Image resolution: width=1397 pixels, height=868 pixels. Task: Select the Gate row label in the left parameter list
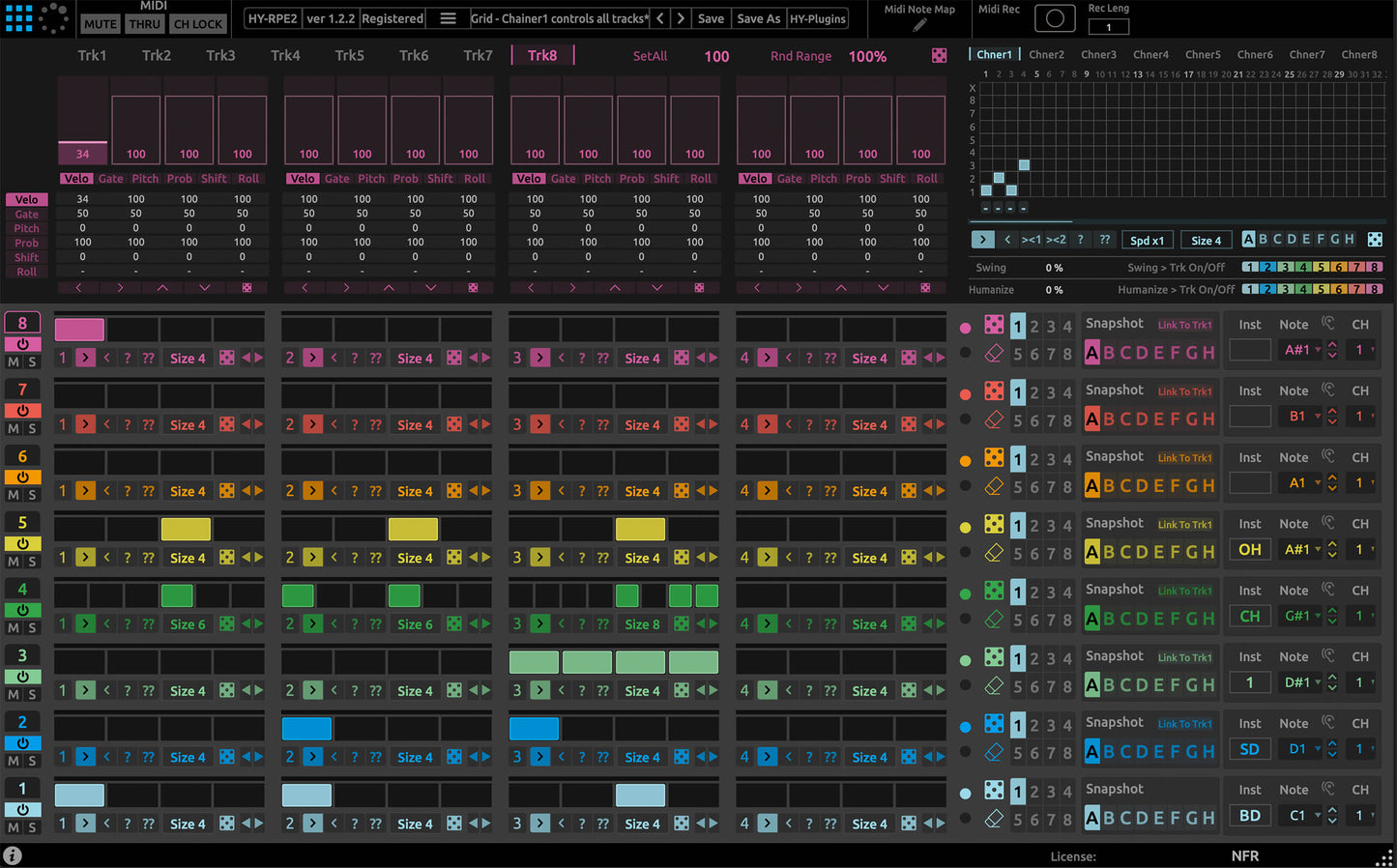coord(27,215)
